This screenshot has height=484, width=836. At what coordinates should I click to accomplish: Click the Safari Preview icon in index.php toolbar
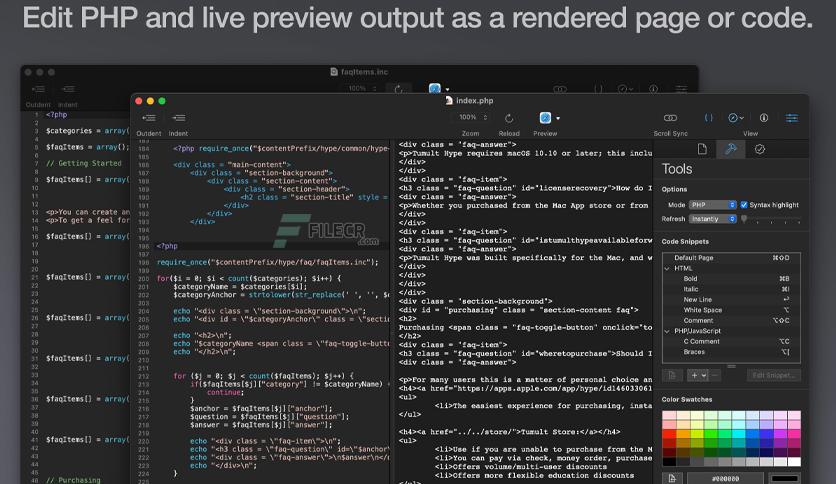click(545, 118)
